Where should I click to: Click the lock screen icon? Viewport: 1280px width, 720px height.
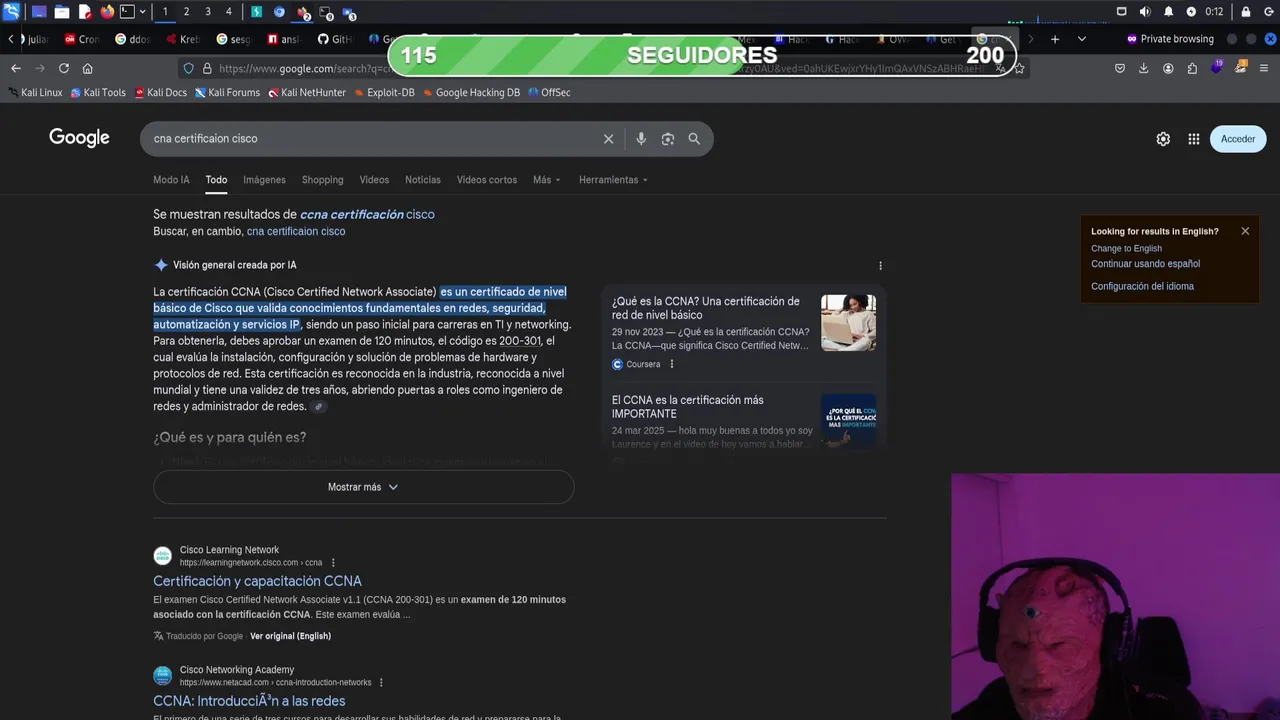(x=1246, y=12)
